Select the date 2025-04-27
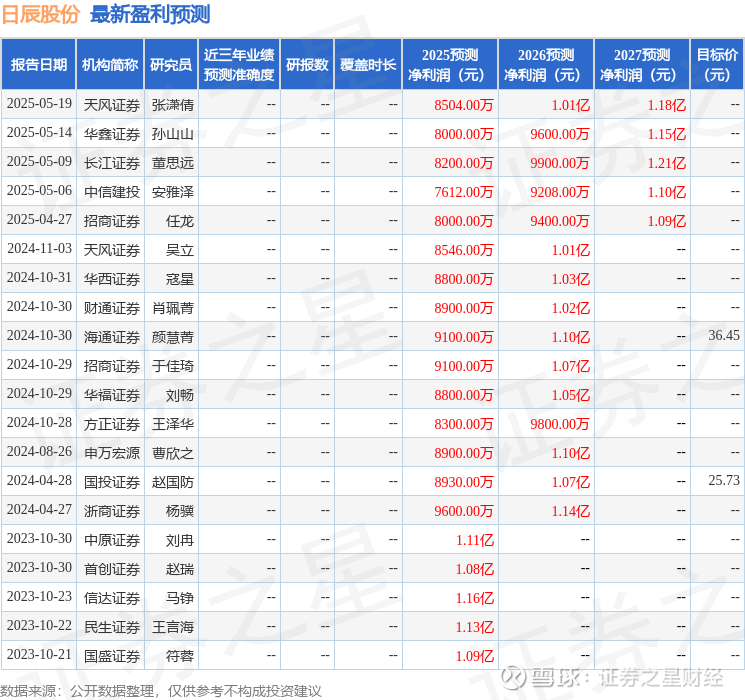The image size is (745, 700). [x=39, y=220]
